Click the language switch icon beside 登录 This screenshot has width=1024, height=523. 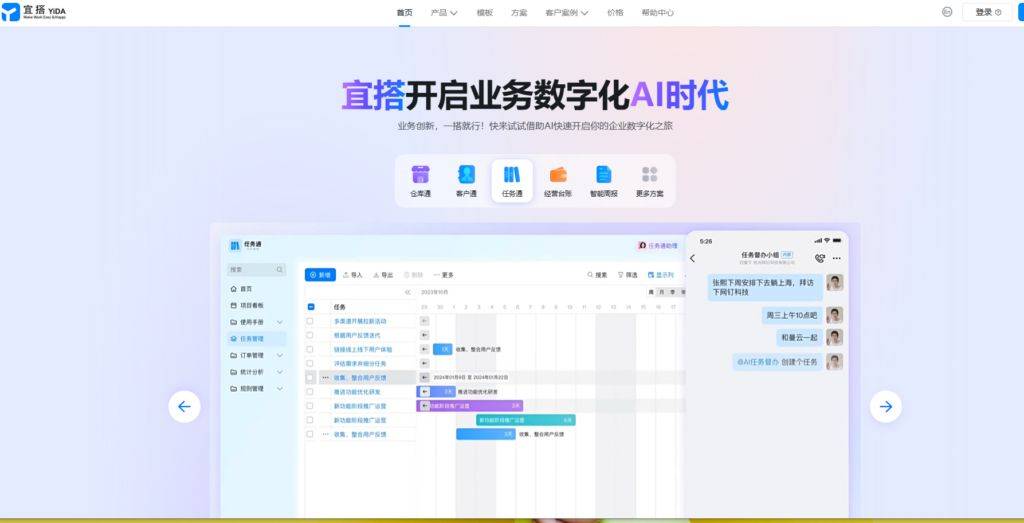947,12
